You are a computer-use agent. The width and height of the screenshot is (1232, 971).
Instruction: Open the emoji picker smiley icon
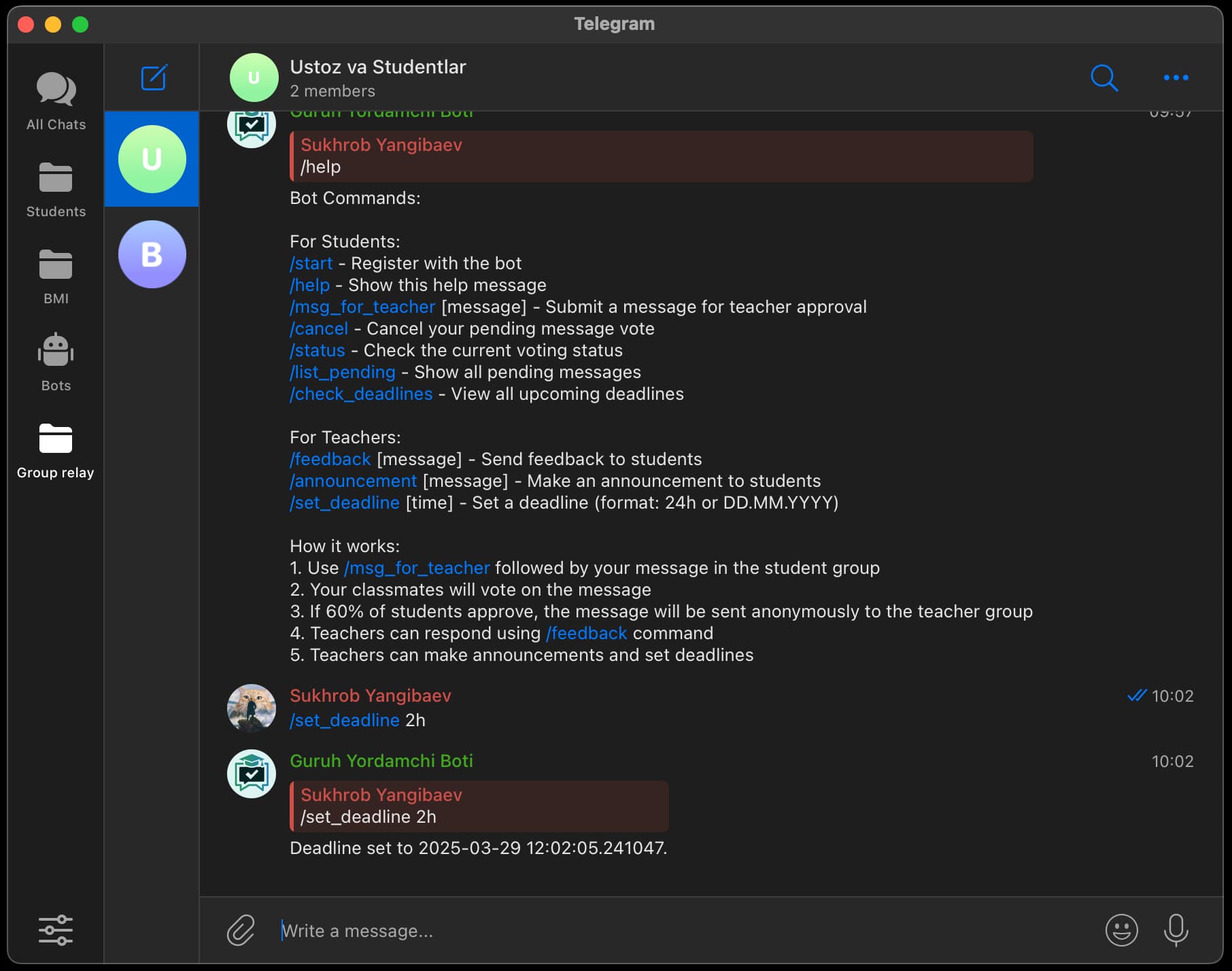pyautogui.click(x=1121, y=930)
